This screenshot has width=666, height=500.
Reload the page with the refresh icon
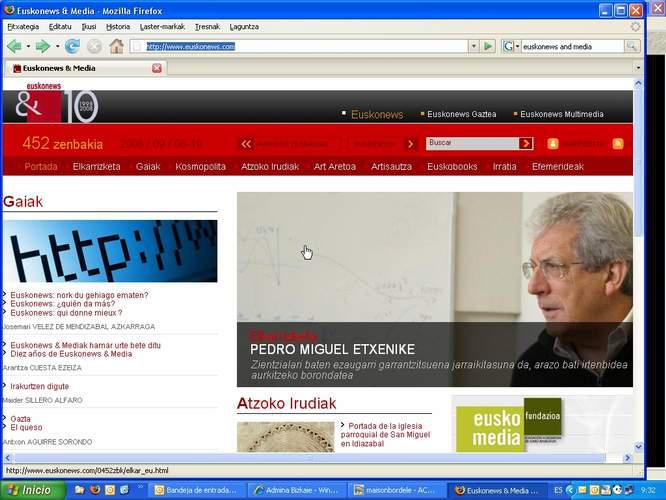(x=72, y=46)
